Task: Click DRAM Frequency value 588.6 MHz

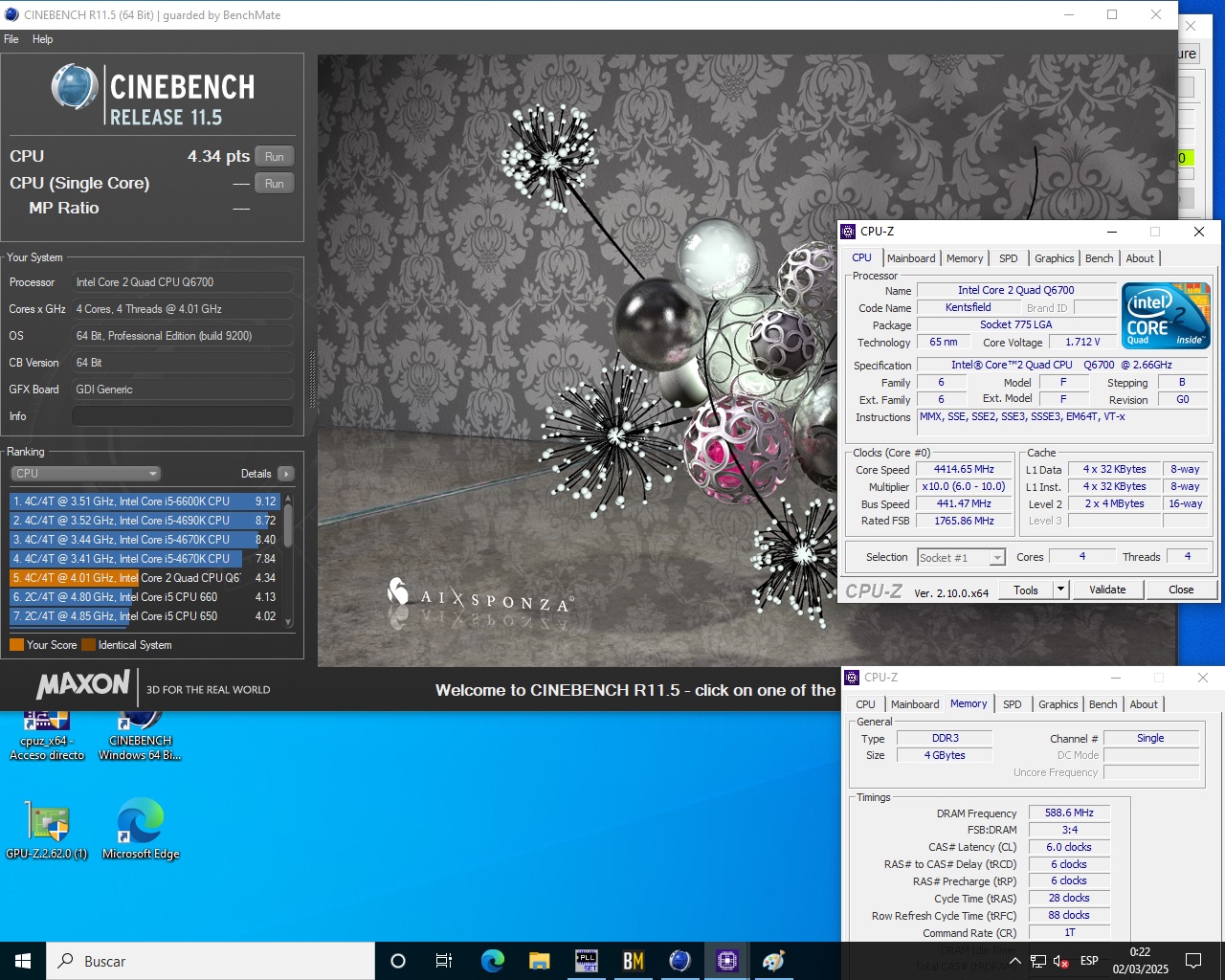Action: click(1069, 813)
